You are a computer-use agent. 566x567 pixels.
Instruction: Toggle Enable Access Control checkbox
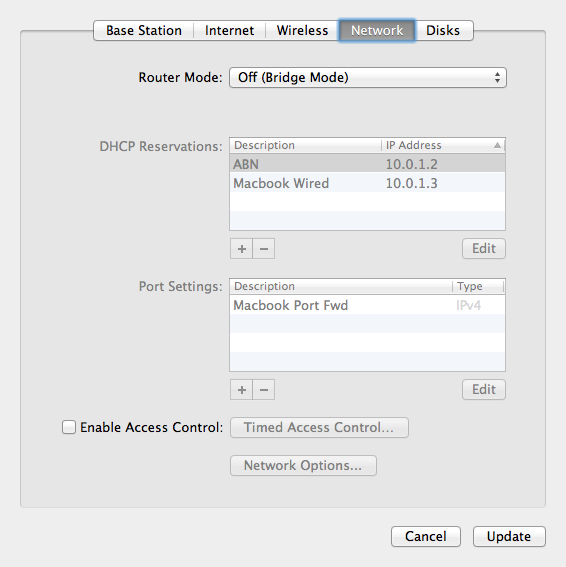click(x=69, y=427)
